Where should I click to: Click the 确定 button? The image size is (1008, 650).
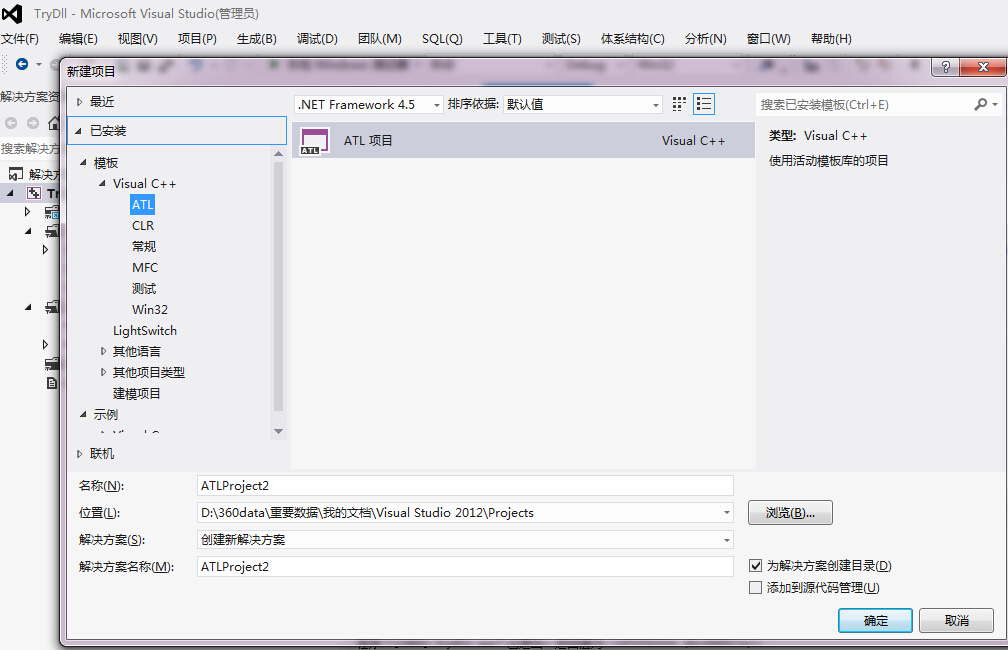click(875, 620)
